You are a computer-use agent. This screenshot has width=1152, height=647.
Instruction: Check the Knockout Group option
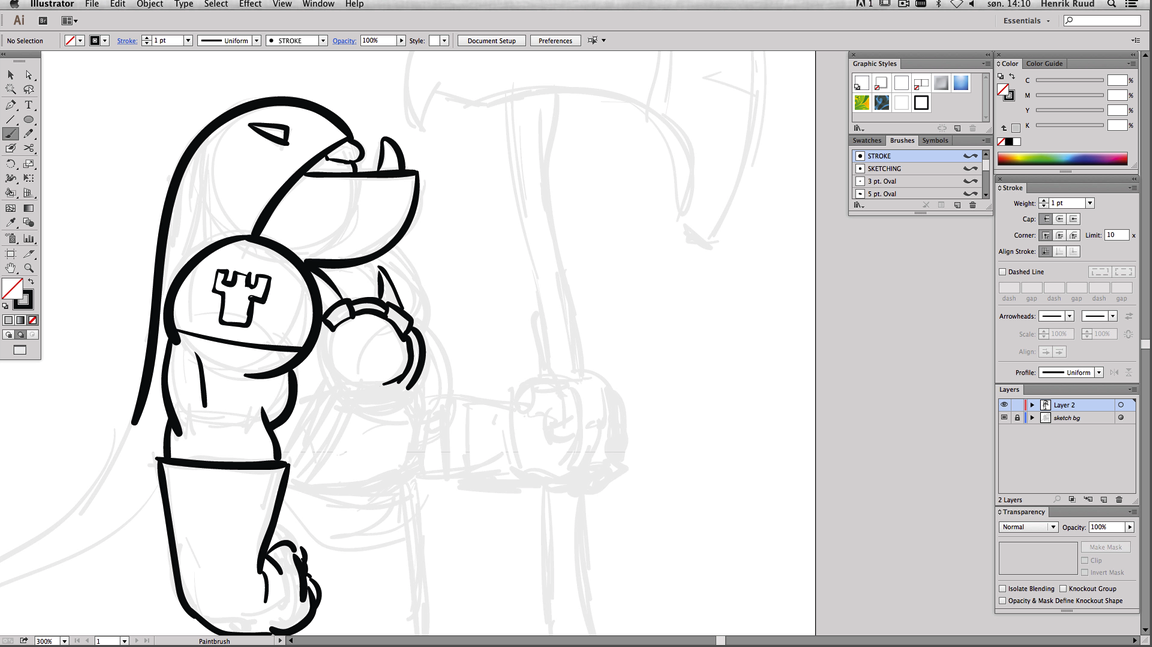[1063, 588]
